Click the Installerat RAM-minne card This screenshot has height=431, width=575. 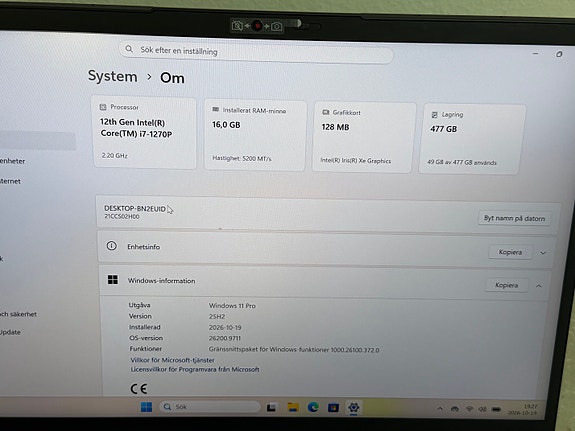255,135
